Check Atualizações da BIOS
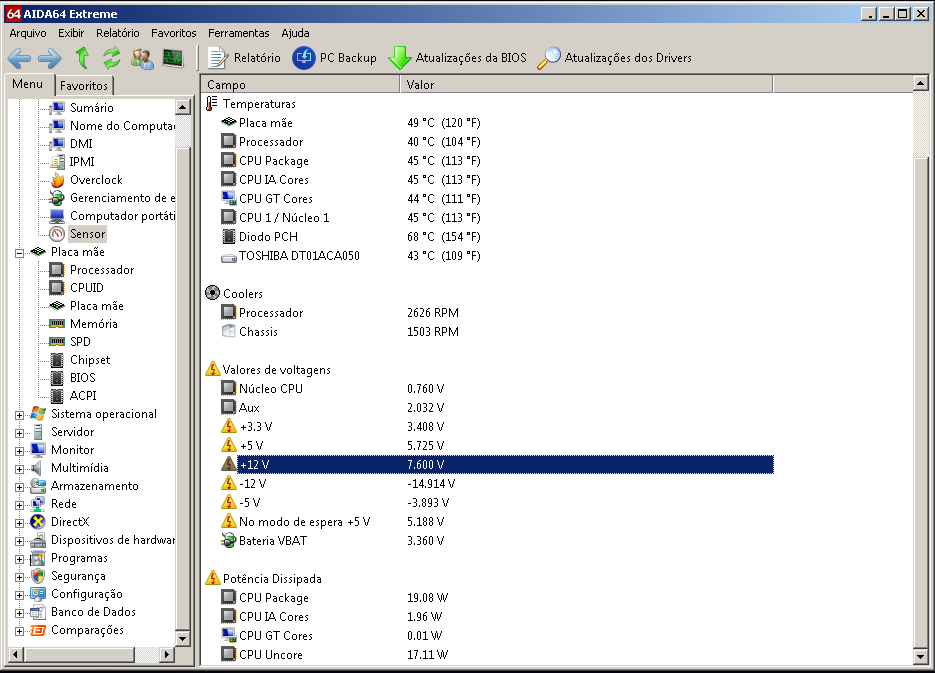The image size is (935, 673). [457, 58]
